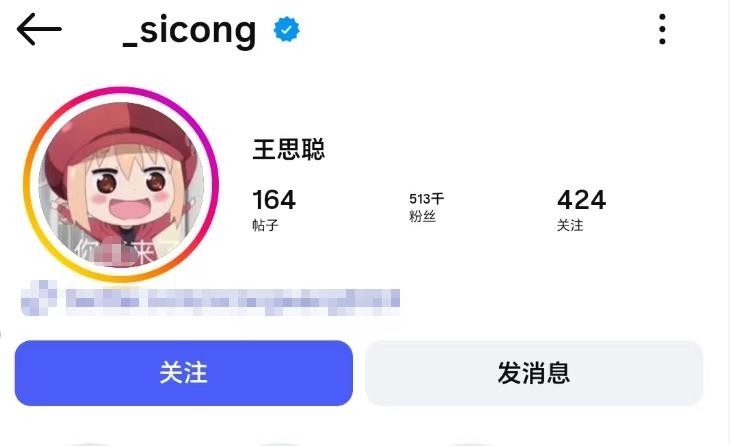
Task: Follow the user with blue 关注 button
Action: point(183,373)
